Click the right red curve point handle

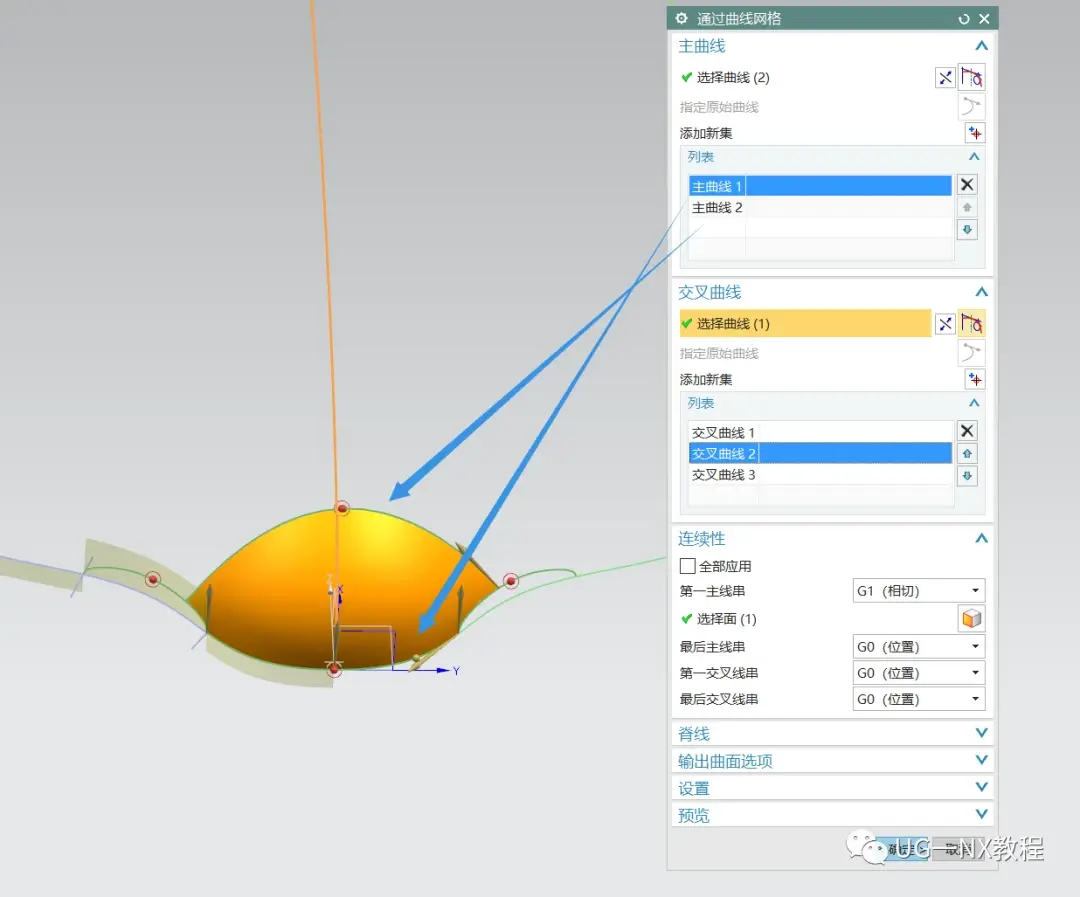coord(510,581)
